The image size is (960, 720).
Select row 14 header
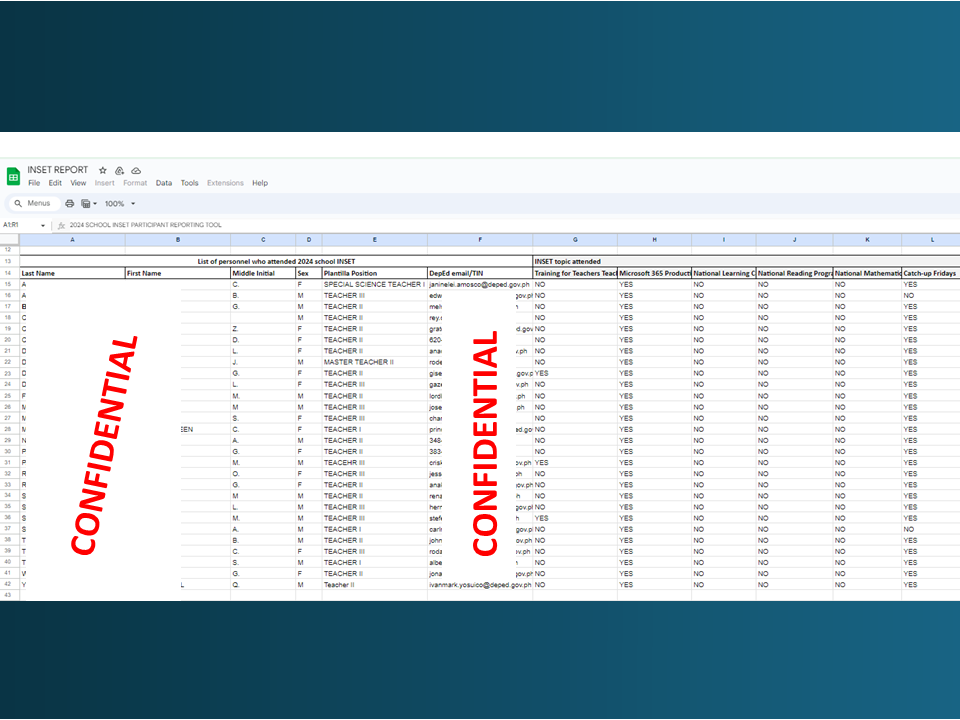click(9, 273)
